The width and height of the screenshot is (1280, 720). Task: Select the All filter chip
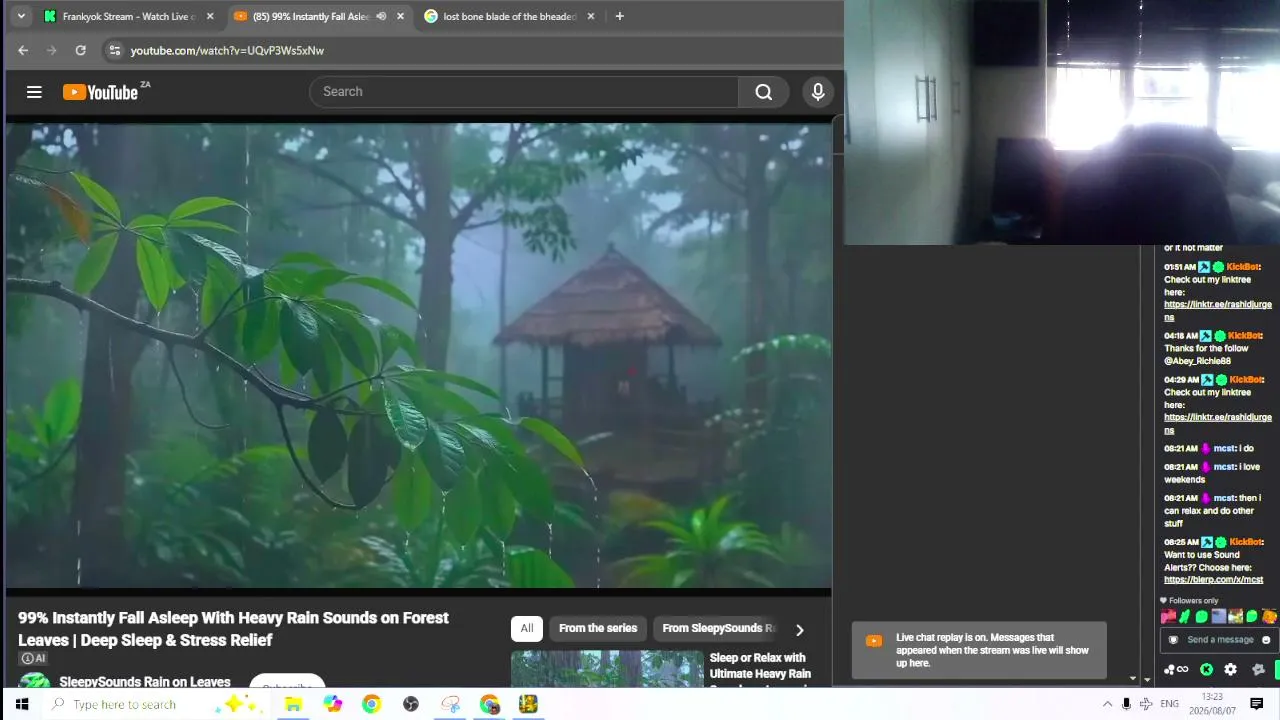coord(527,628)
